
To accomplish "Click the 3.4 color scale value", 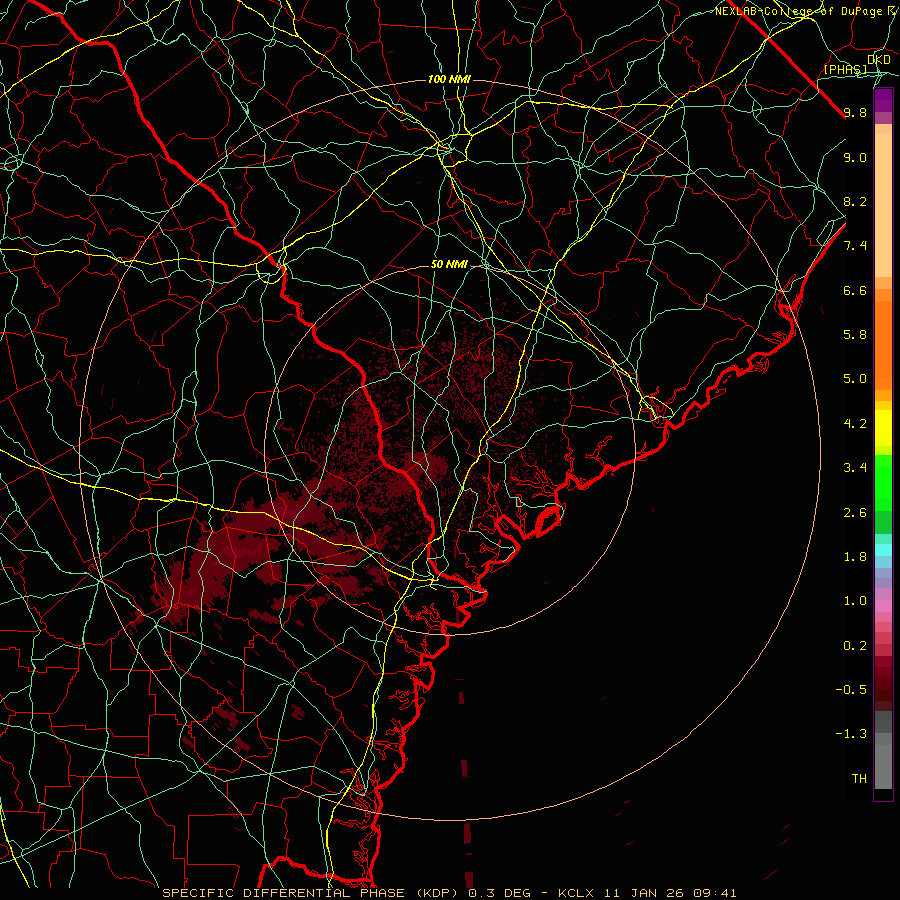I will [x=855, y=468].
